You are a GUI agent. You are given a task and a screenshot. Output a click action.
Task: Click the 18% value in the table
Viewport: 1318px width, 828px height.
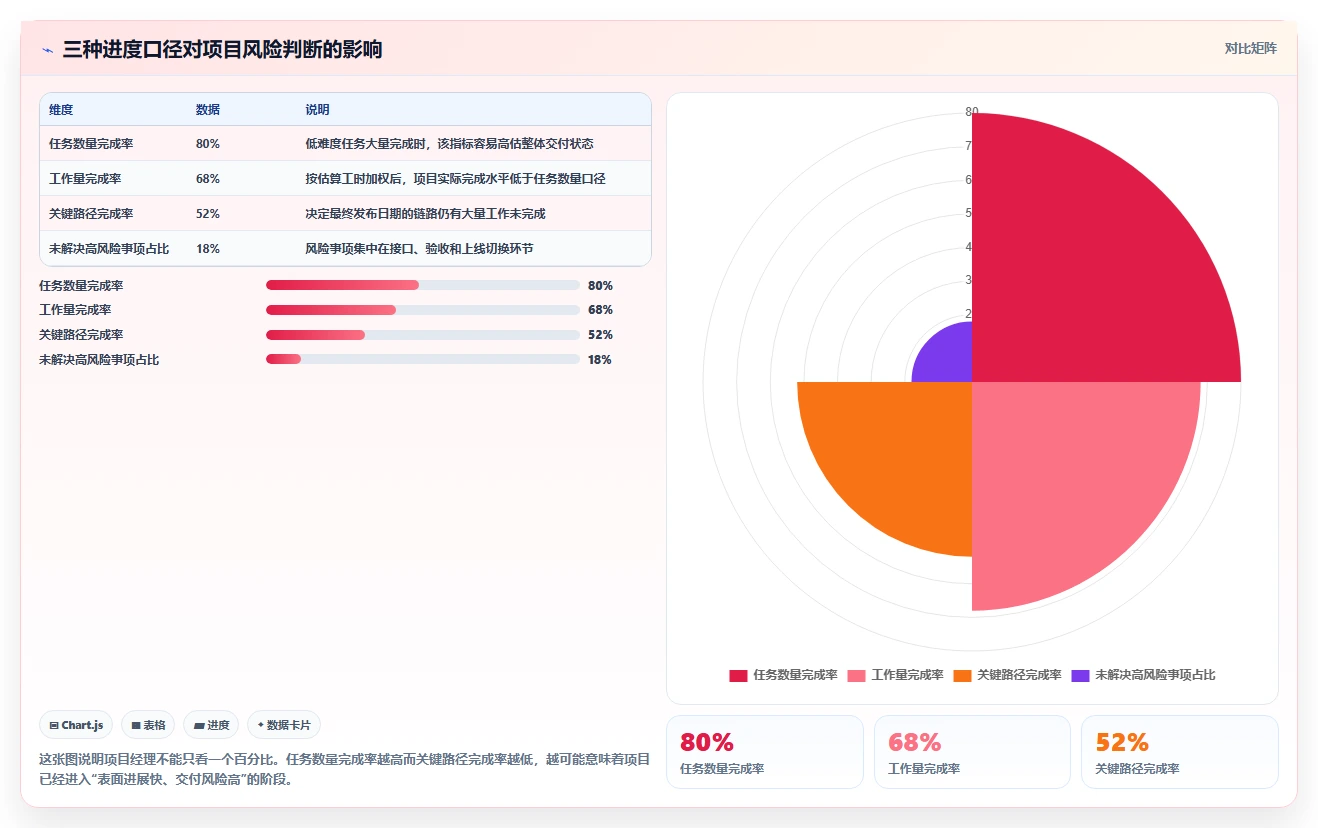tap(208, 249)
